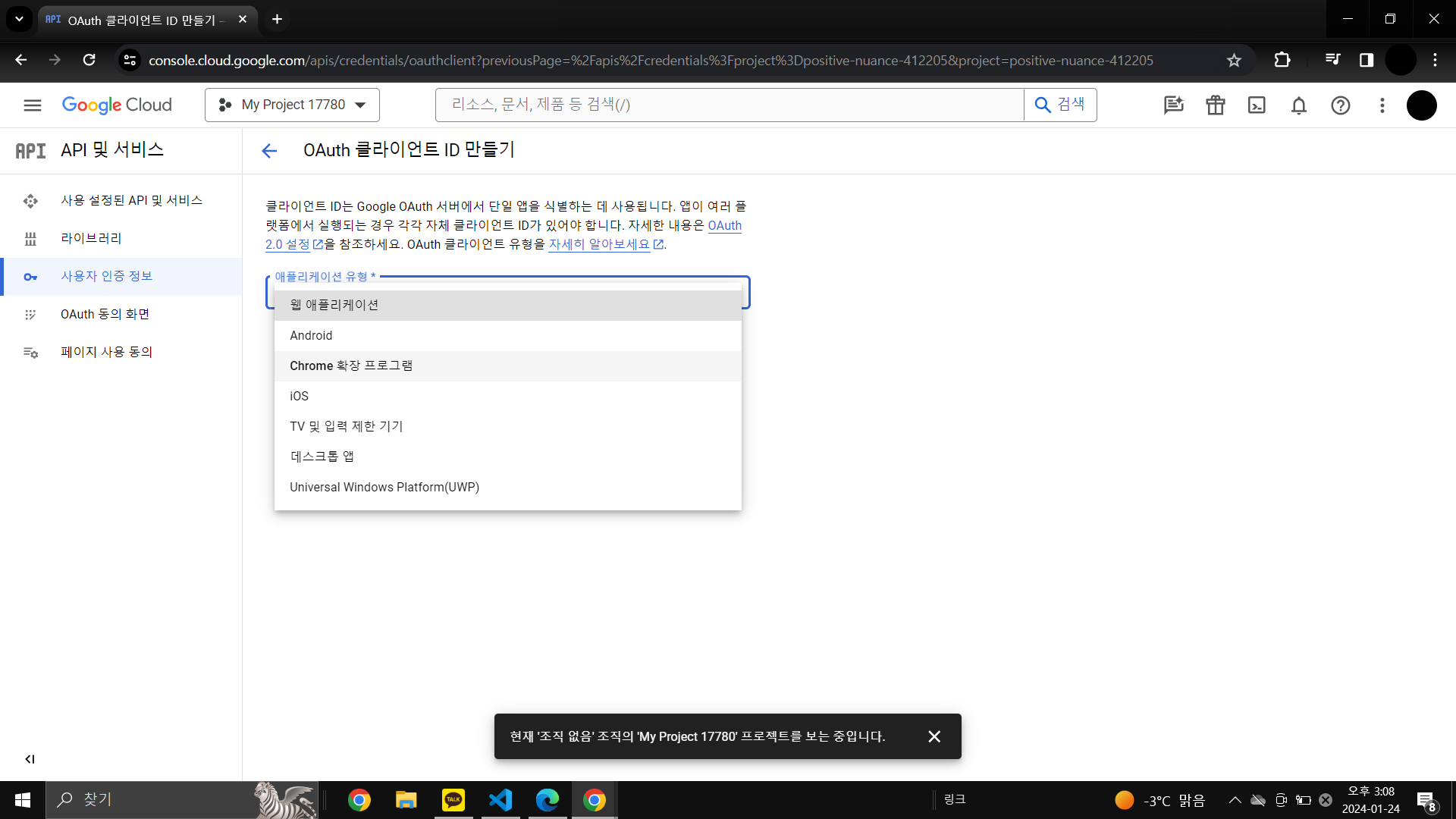Click the free trial gift icon
The height and width of the screenshot is (819, 1456).
tap(1215, 105)
